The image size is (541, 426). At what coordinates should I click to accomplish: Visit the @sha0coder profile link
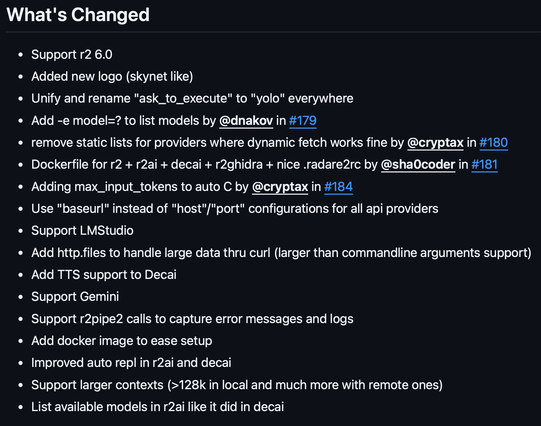click(x=418, y=165)
